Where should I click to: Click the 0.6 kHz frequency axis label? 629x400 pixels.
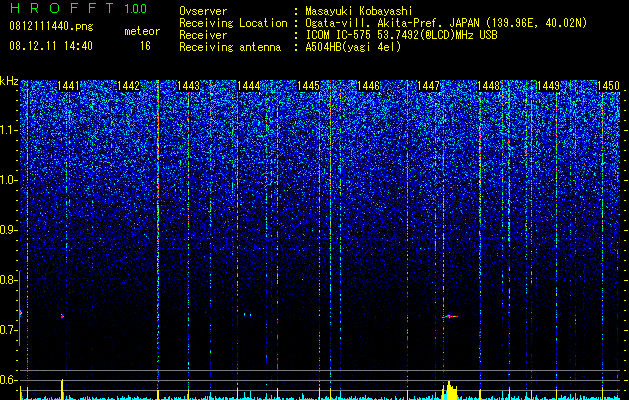[6, 380]
